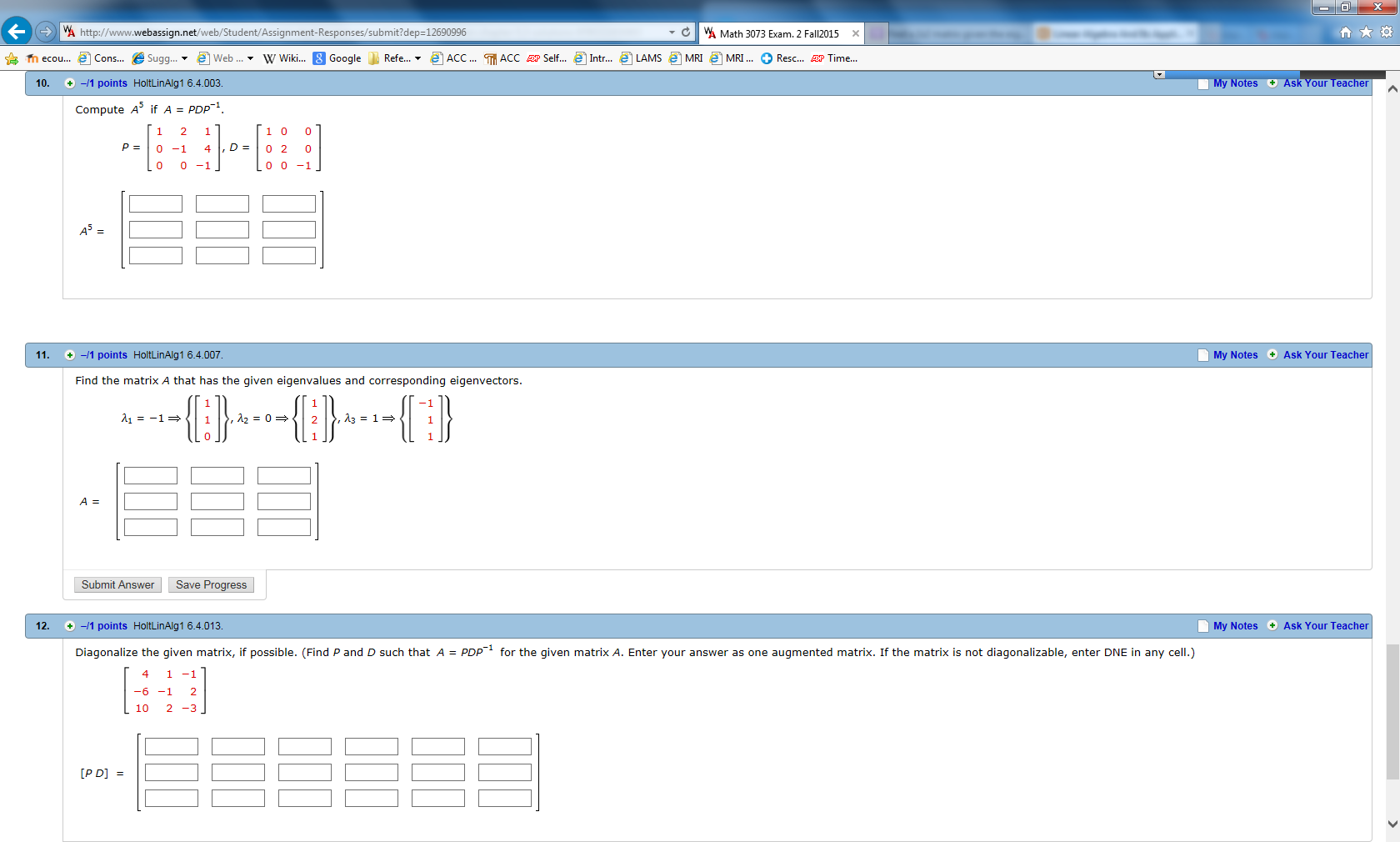Screen dimensions: 1400x842
Task: Open the Self... bookmark
Action: [547, 58]
